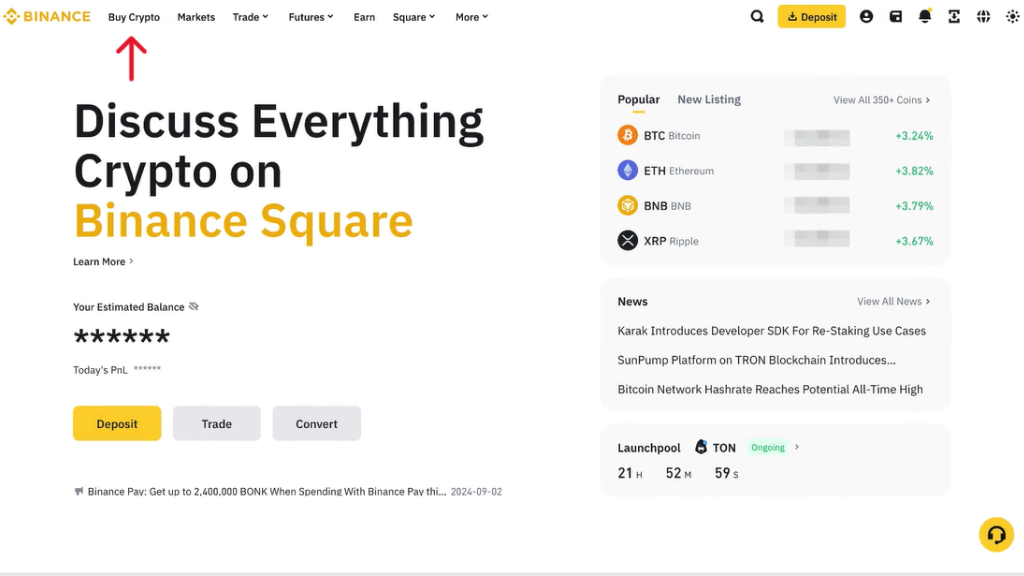
Task: Select the ETH Ethereum row label
Action: point(679,170)
